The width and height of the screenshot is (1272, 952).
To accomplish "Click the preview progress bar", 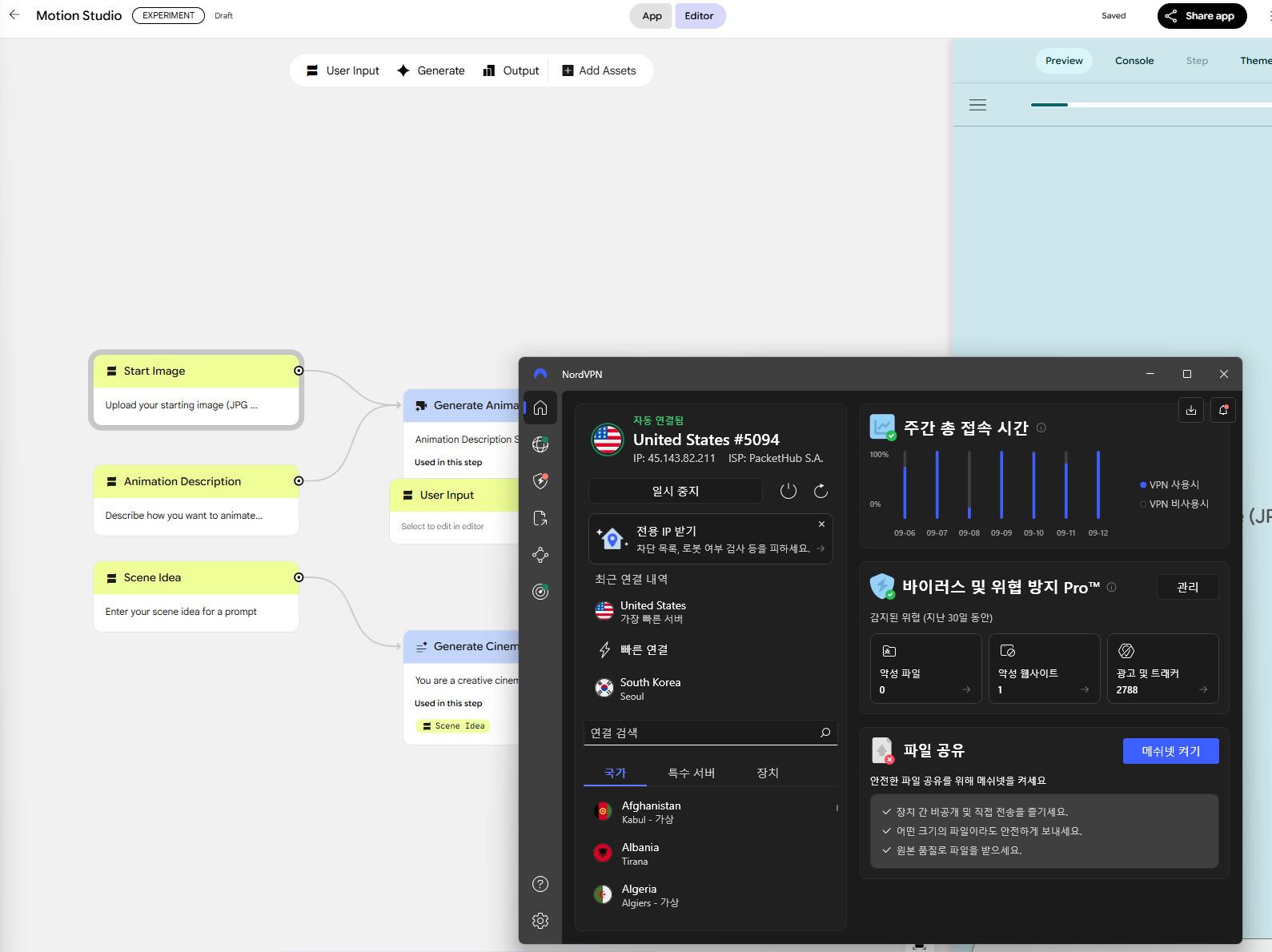I will pos(1151,105).
